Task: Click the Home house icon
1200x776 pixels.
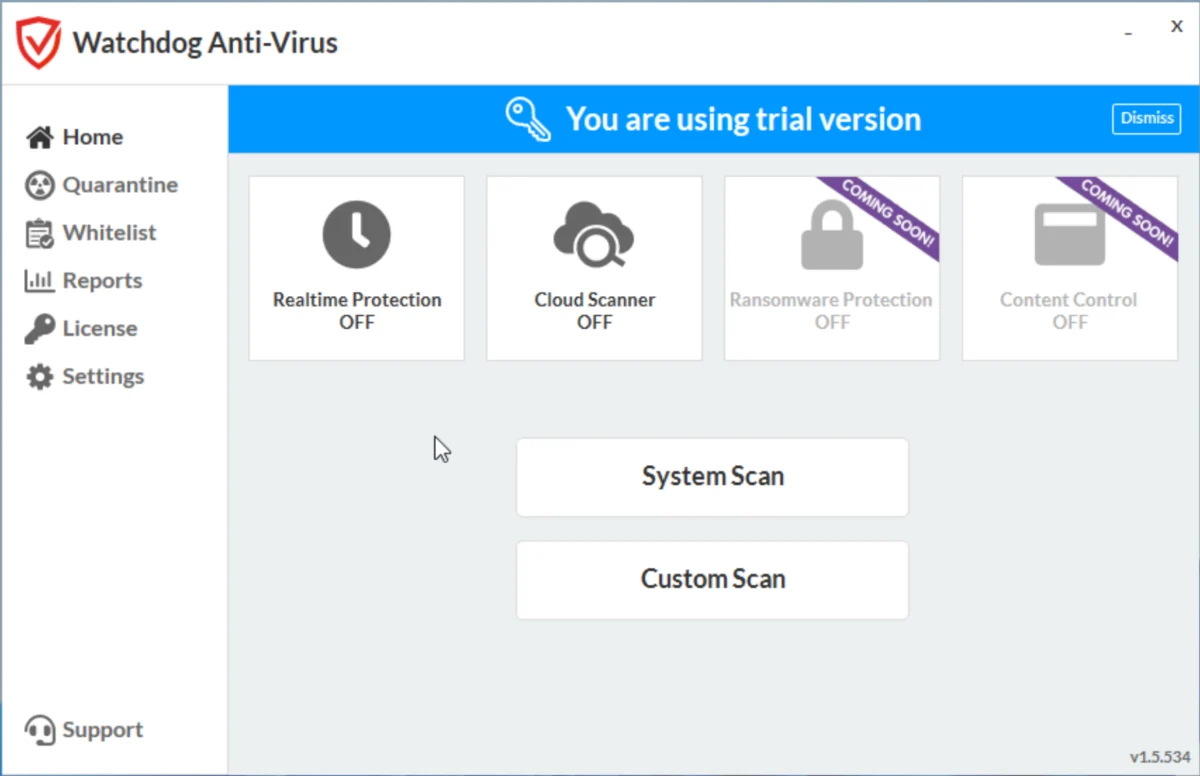Action: 39,137
